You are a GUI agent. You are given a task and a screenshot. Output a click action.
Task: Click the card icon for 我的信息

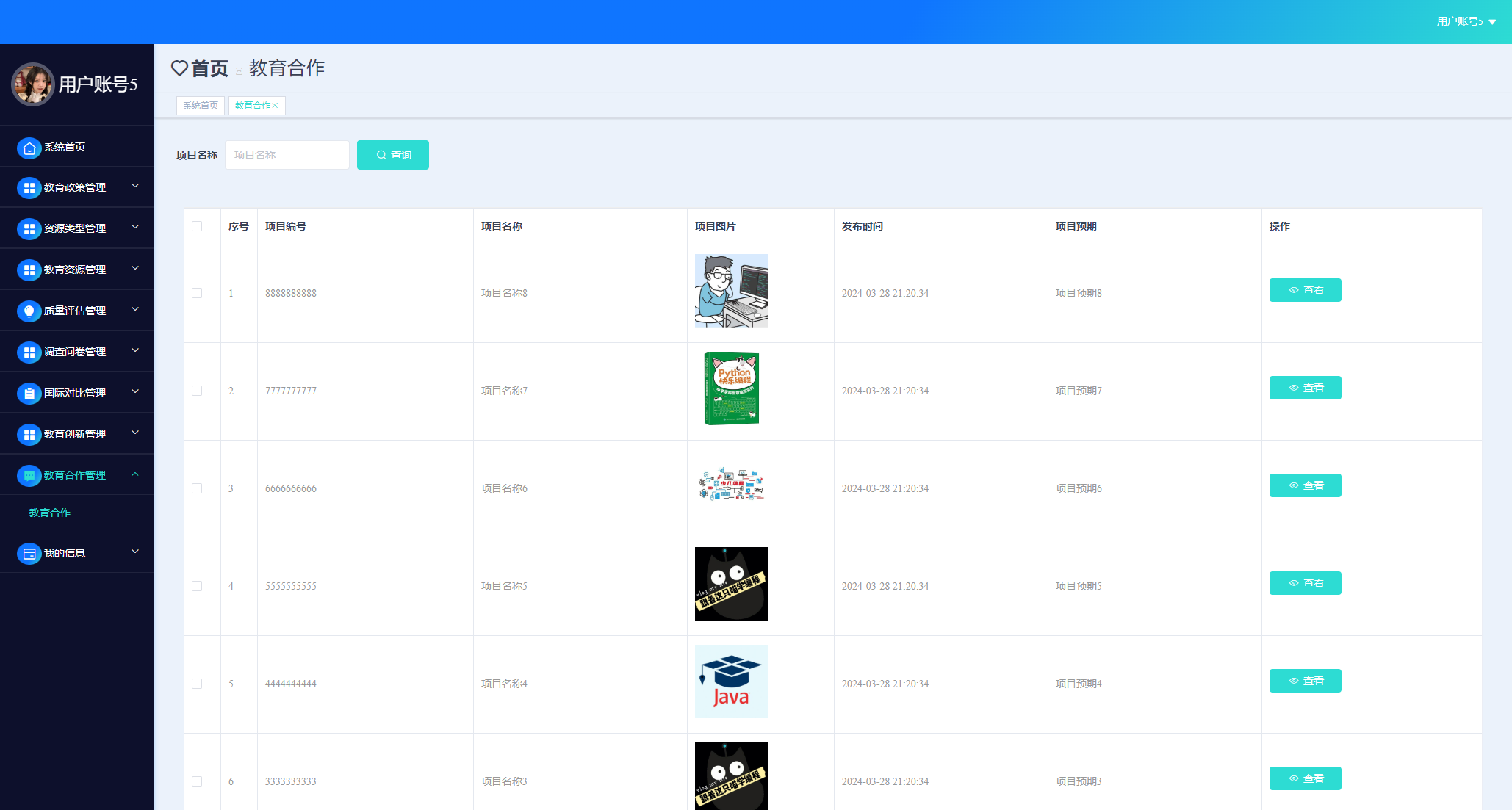tap(29, 554)
